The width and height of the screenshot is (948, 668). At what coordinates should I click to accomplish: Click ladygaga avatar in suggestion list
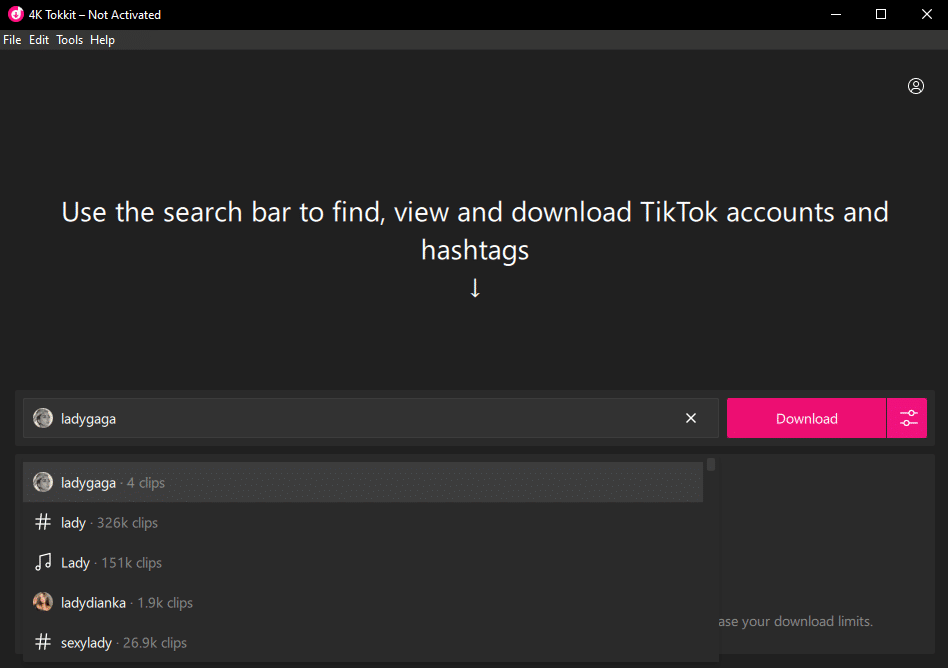click(x=43, y=482)
